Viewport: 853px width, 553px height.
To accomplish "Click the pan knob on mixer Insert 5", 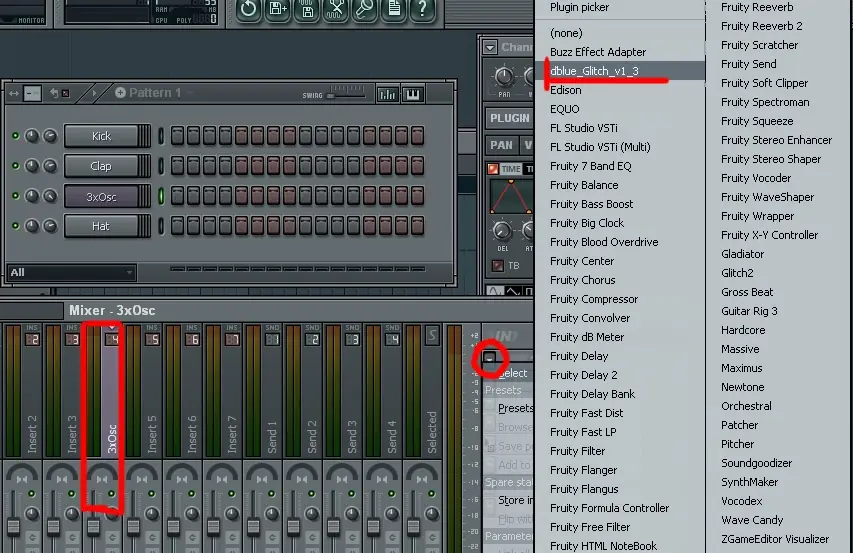I will [152, 513].
